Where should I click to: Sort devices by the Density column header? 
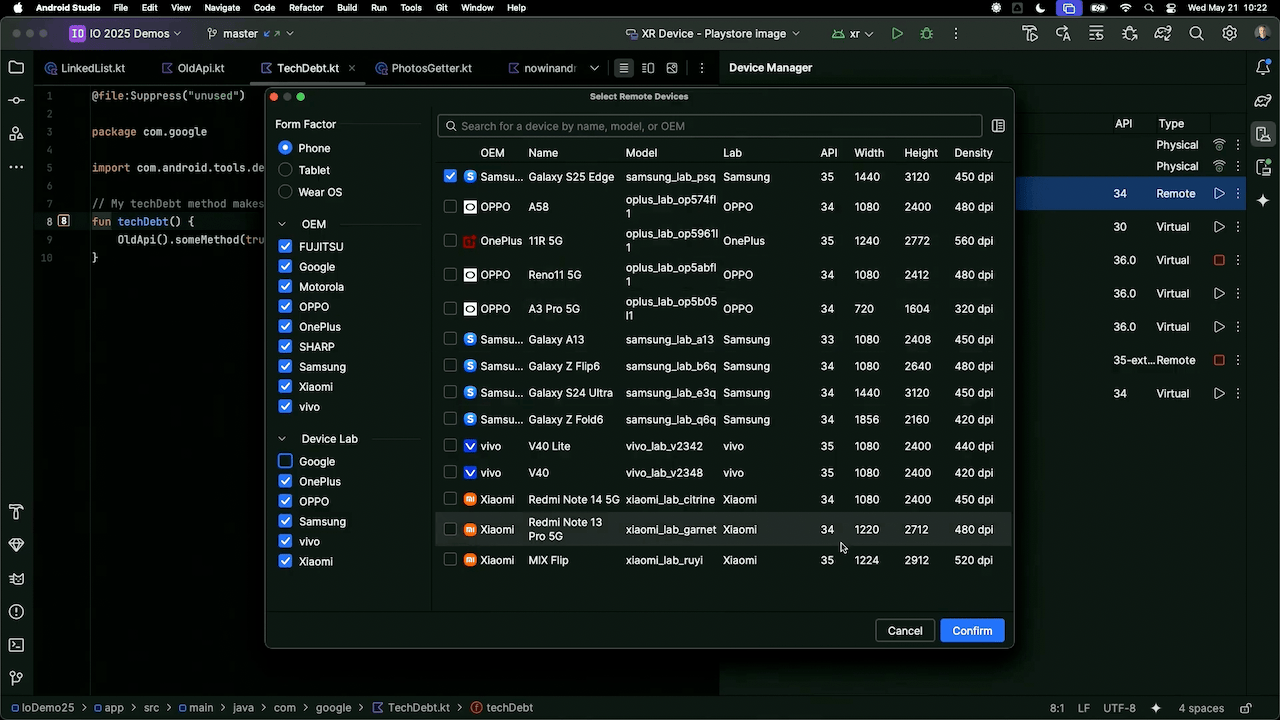(x=973, y=153)
